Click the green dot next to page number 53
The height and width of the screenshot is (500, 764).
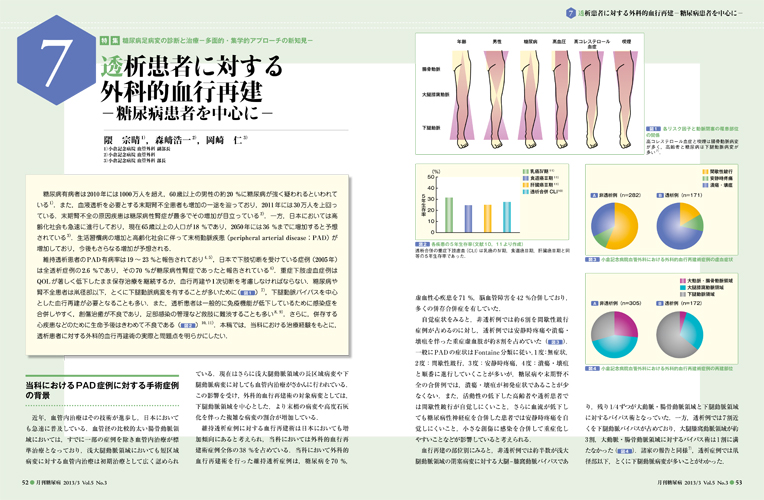731,482
